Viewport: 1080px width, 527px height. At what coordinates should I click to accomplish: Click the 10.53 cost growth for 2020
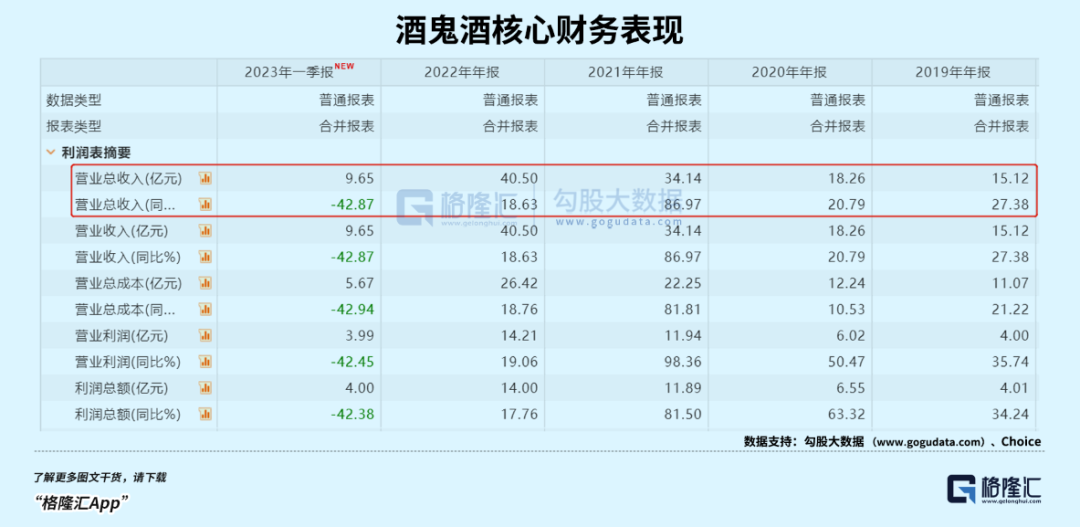849,309
